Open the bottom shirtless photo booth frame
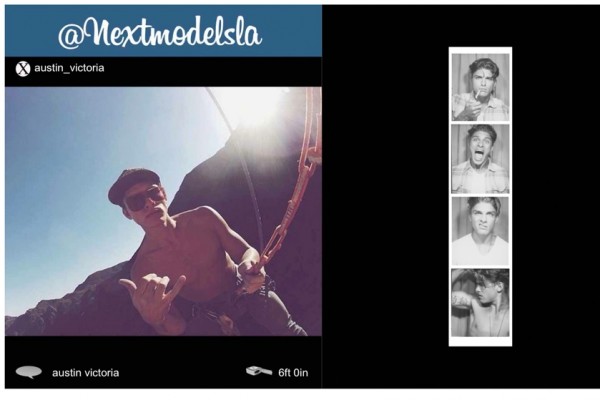This screenshot has height=400, width=600. (x=480, y=302)
